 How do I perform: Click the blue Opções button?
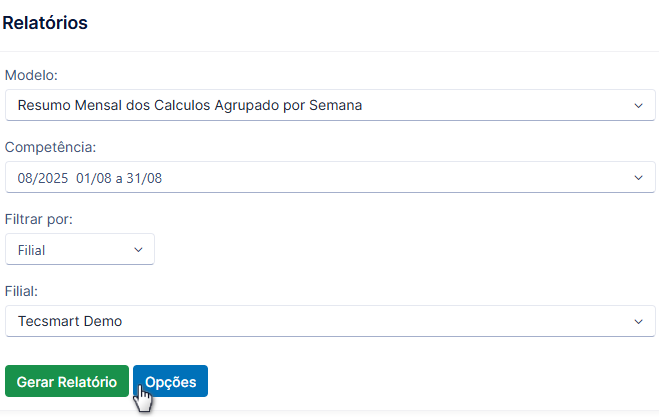pyautogui.click(x=171, y=381)
